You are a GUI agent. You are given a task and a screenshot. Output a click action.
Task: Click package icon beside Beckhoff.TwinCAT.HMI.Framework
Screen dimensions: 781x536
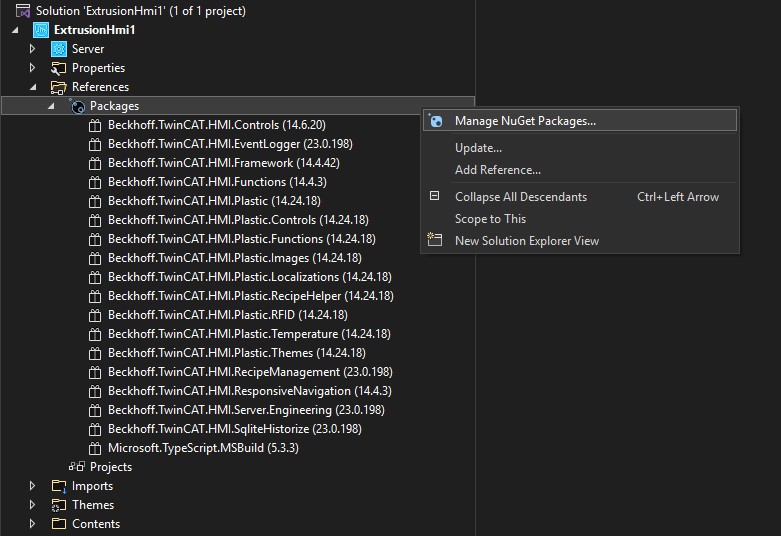tap(95, 163)
